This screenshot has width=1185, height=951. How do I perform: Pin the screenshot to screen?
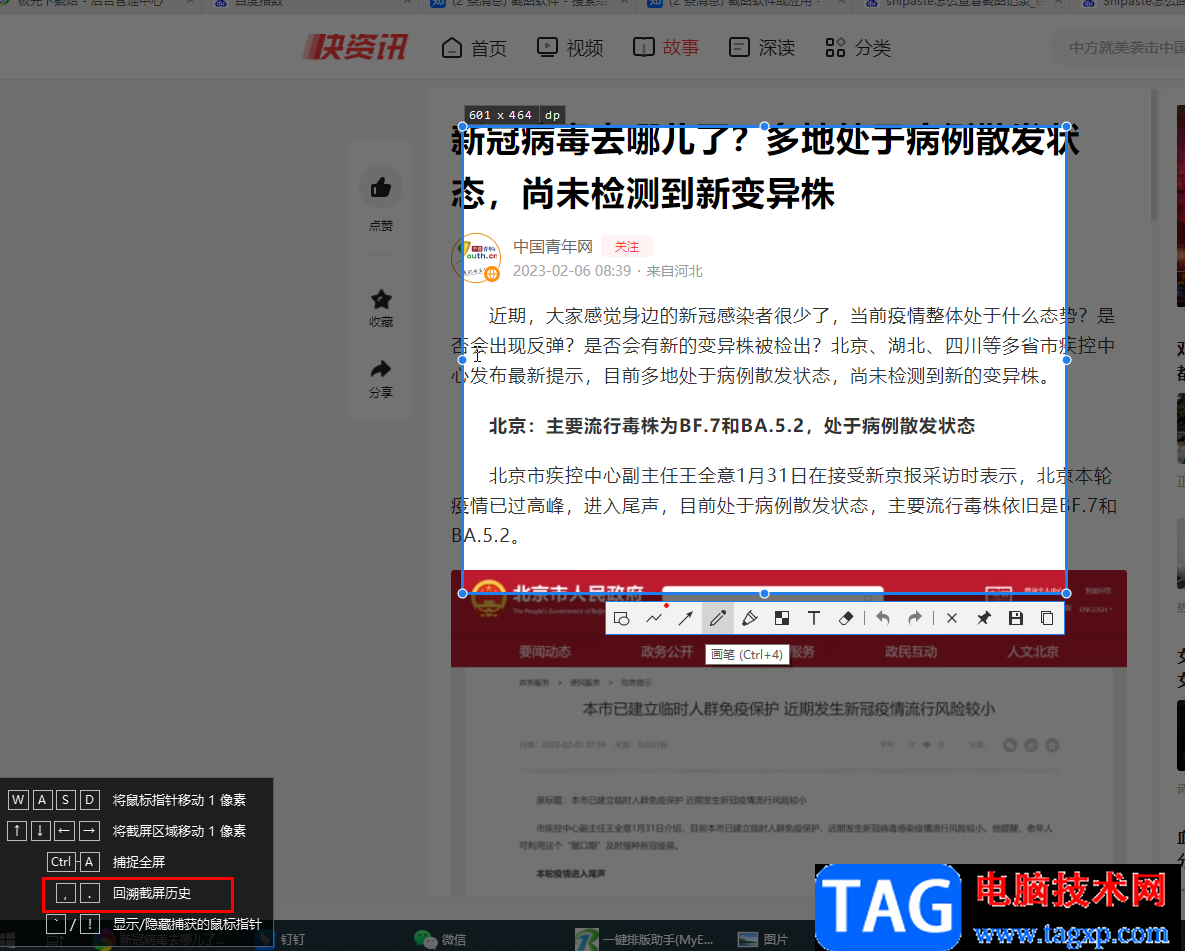click(983, 618)
